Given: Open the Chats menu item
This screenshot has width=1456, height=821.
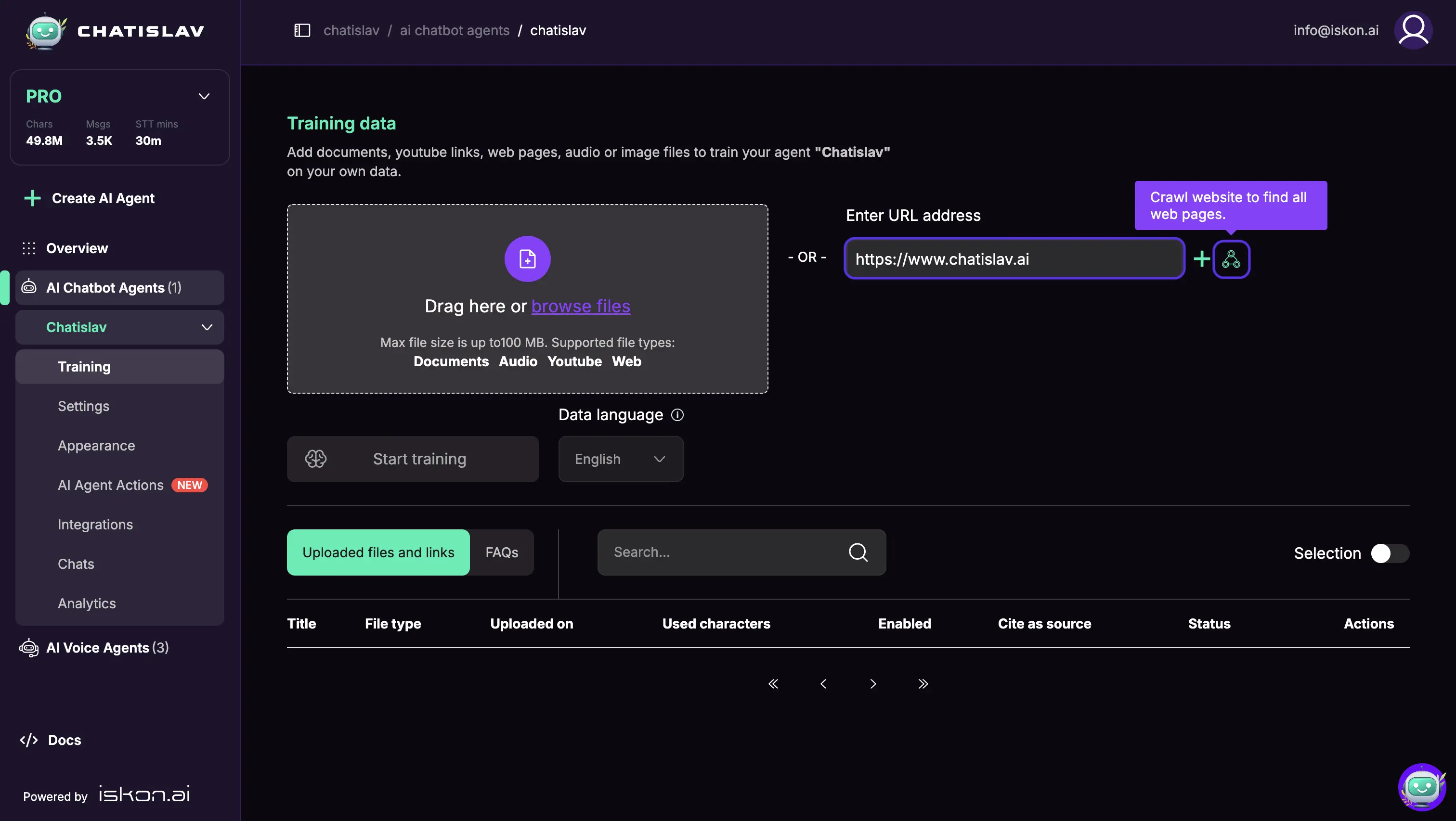Looking at the screenshot, I should pyautogui.click(x=120, y=564).
